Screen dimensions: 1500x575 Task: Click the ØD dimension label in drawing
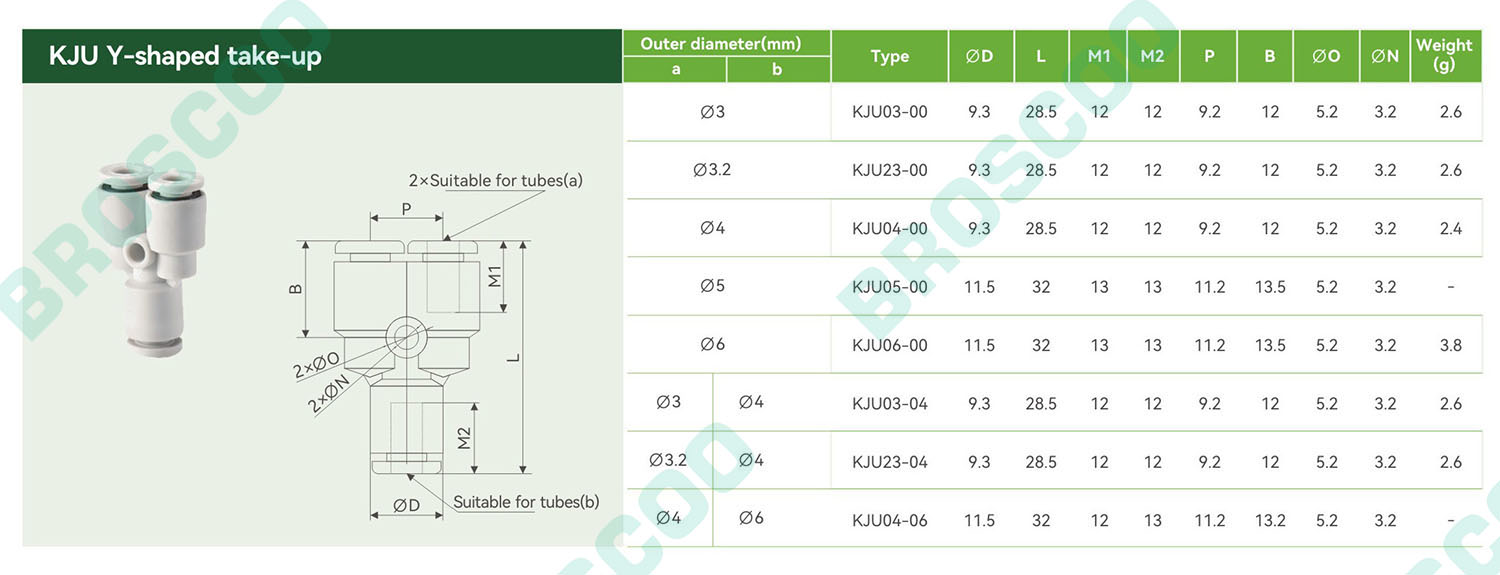coord(406,506)
